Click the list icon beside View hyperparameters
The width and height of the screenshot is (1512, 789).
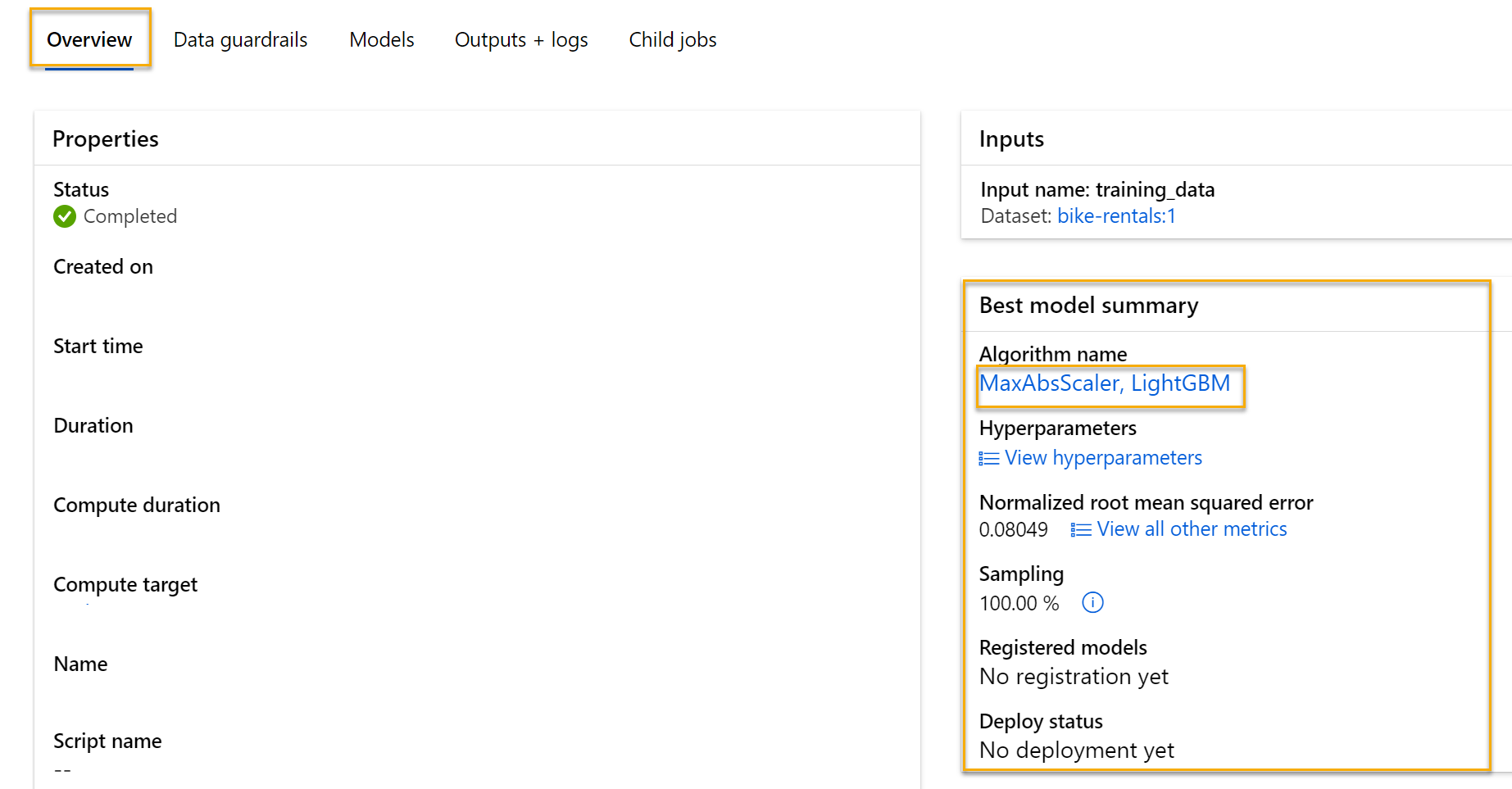[x=989, y=459]
